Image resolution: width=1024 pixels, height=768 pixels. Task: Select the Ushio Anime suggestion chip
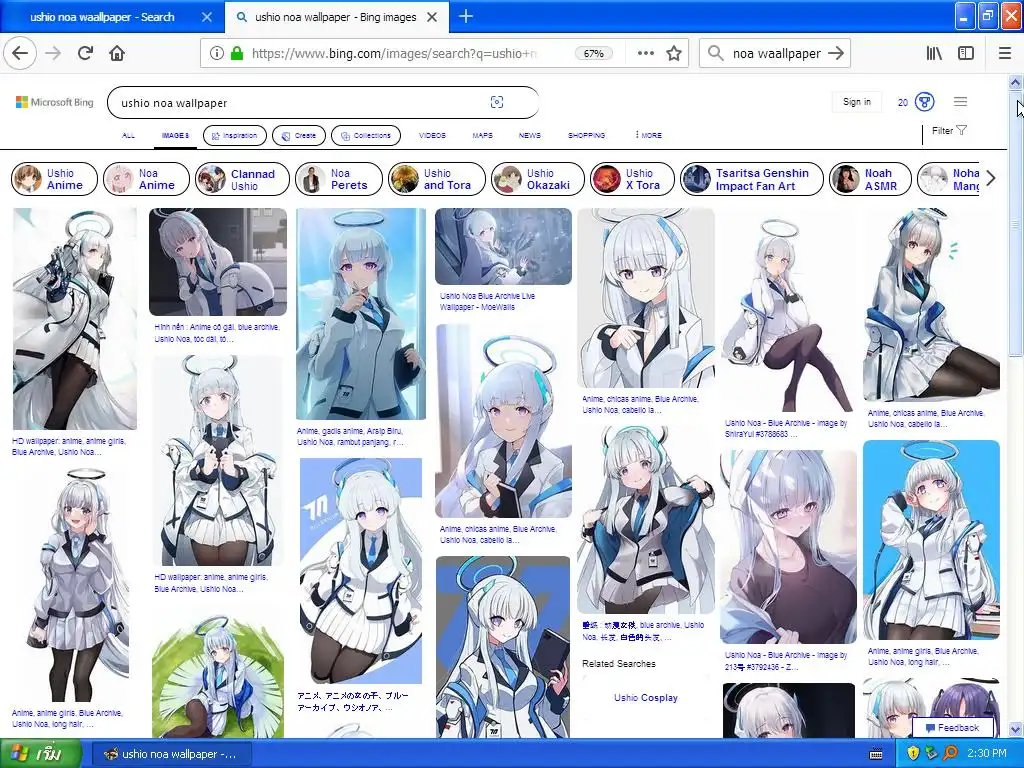pos(54,179)
